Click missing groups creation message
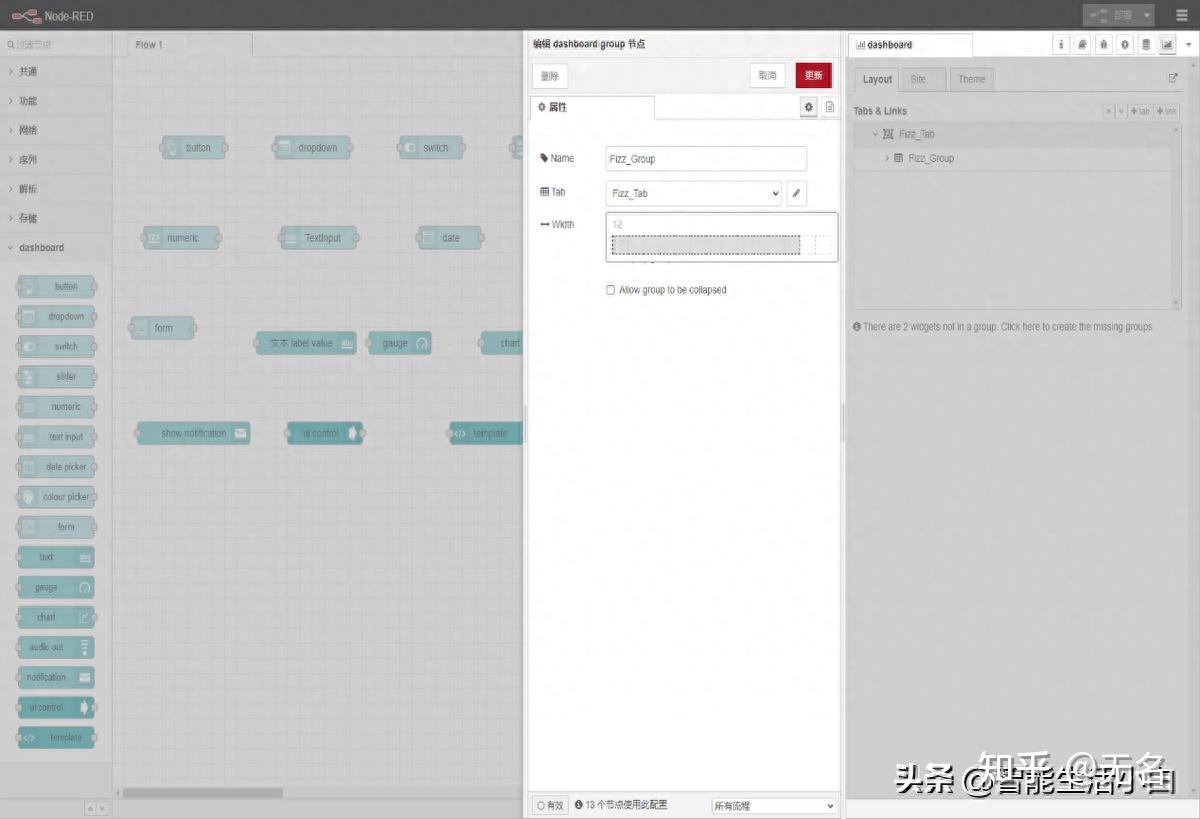 [x=1002, y=327]
